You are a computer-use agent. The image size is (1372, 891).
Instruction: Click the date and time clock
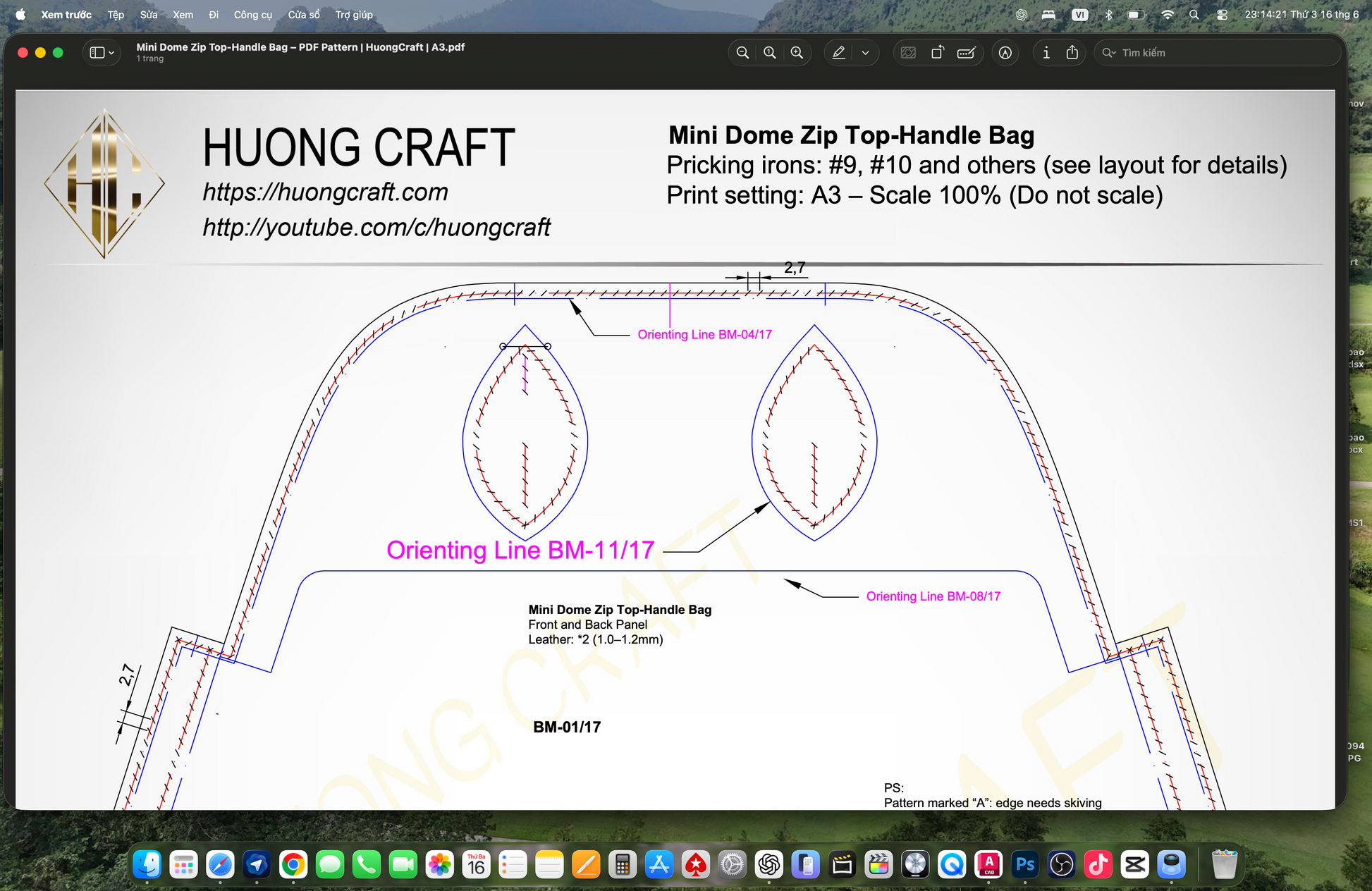pyautogui.click(x=1301, y=15)
